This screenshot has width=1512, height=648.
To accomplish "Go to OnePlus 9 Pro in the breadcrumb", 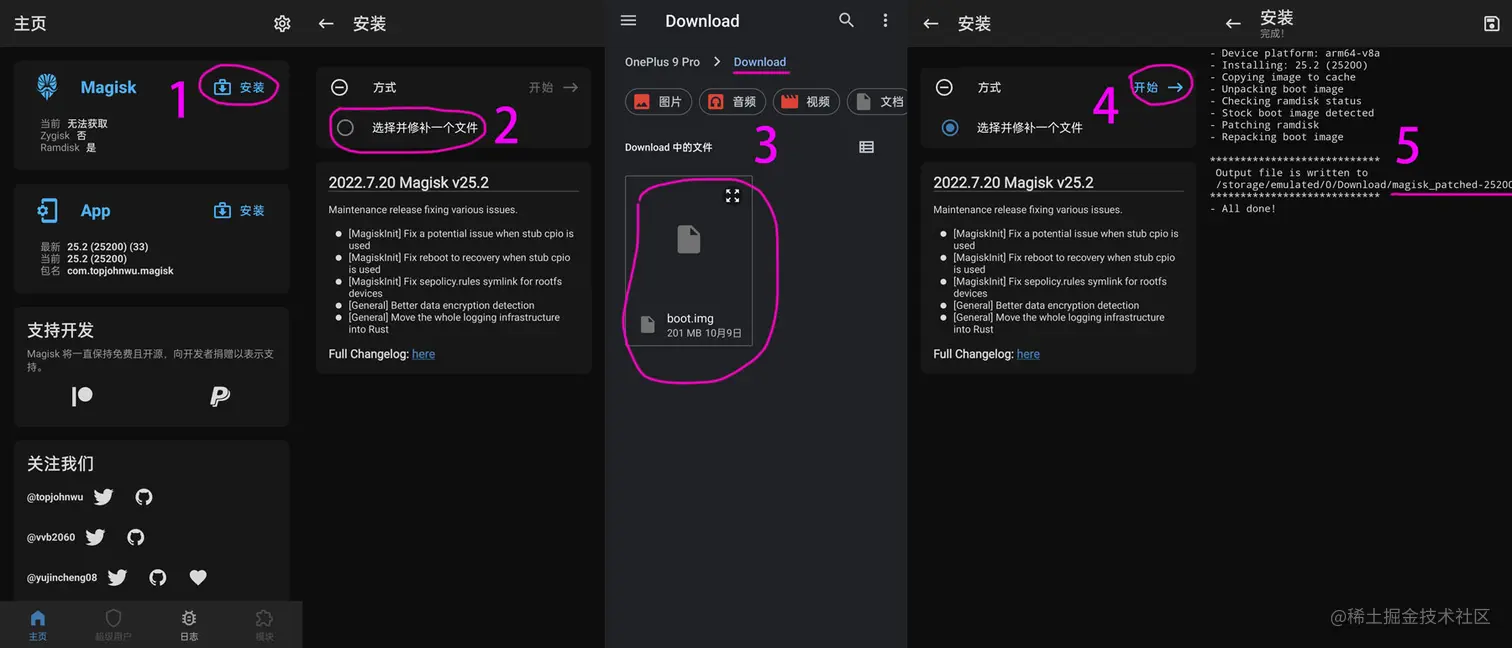I will (x=662, y=62).
